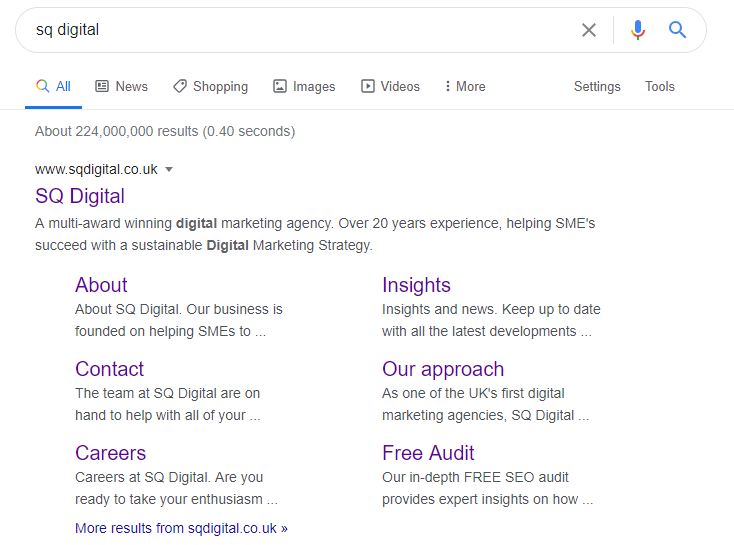
Task: Click the www.sqdigital.co.uk URL text
Action: pyautogui.click(x=96, y=169)
